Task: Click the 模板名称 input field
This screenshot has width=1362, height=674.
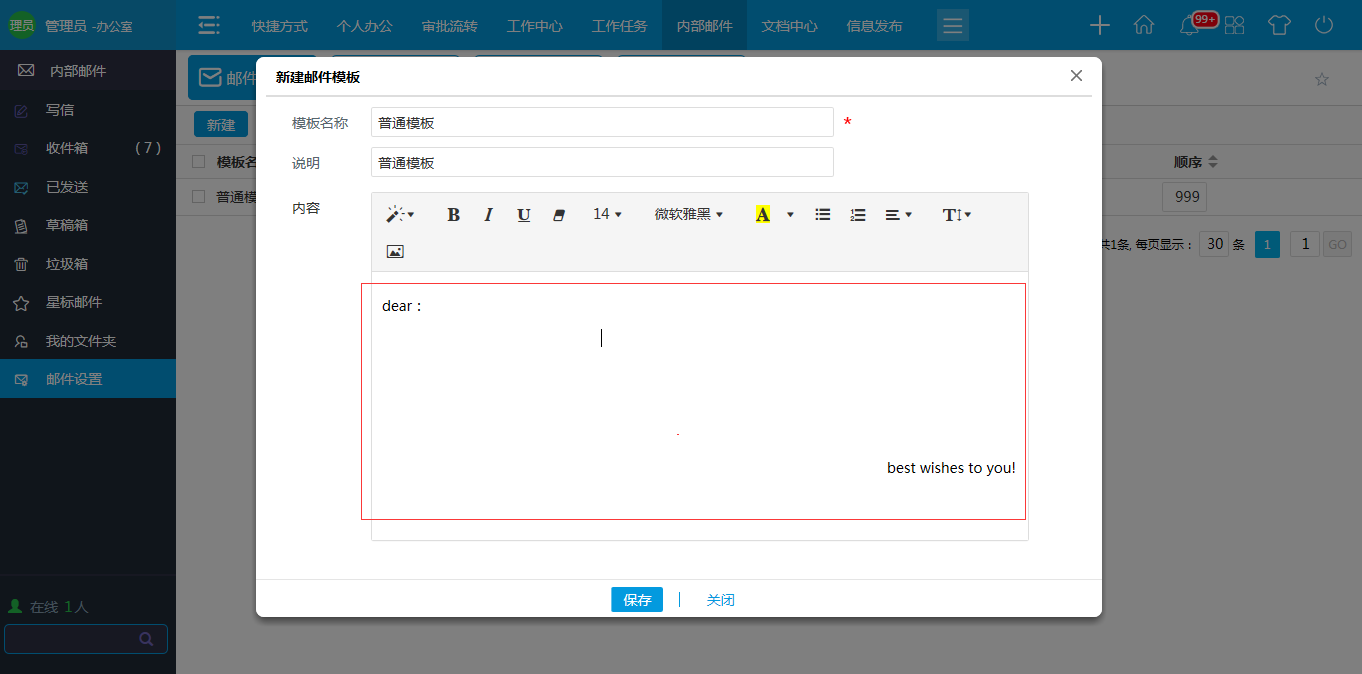Action: (601, 123)
